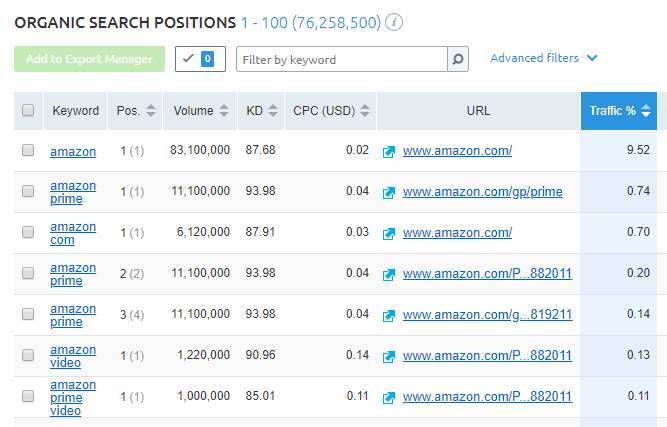This screenshot has width=667, height=427.
Task: Check the box for the amazon com row
Action: click(28, 232)
